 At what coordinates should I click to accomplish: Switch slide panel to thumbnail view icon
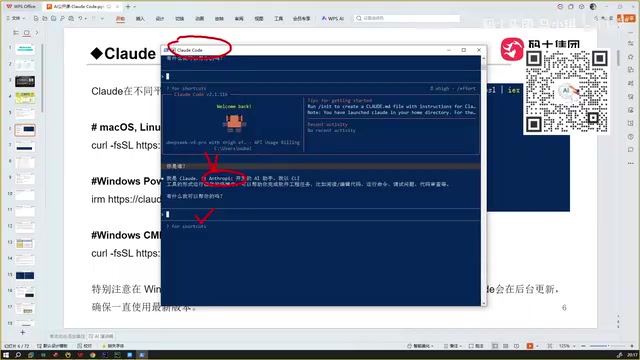[27, 33]
